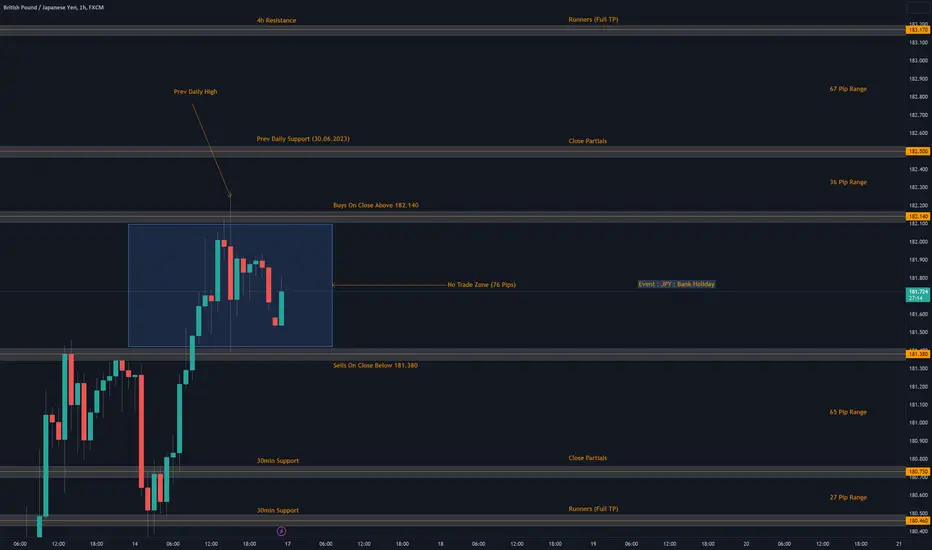Click the current price 181.724 tag

click(918, 294)
